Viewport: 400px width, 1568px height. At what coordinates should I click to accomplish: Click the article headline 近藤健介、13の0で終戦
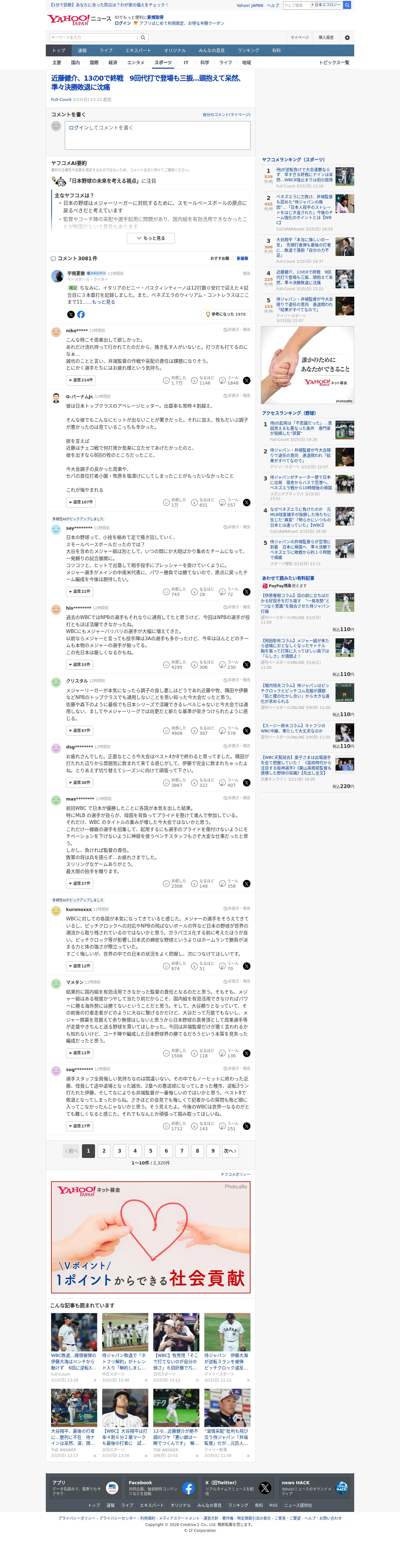tap(146, 83)
